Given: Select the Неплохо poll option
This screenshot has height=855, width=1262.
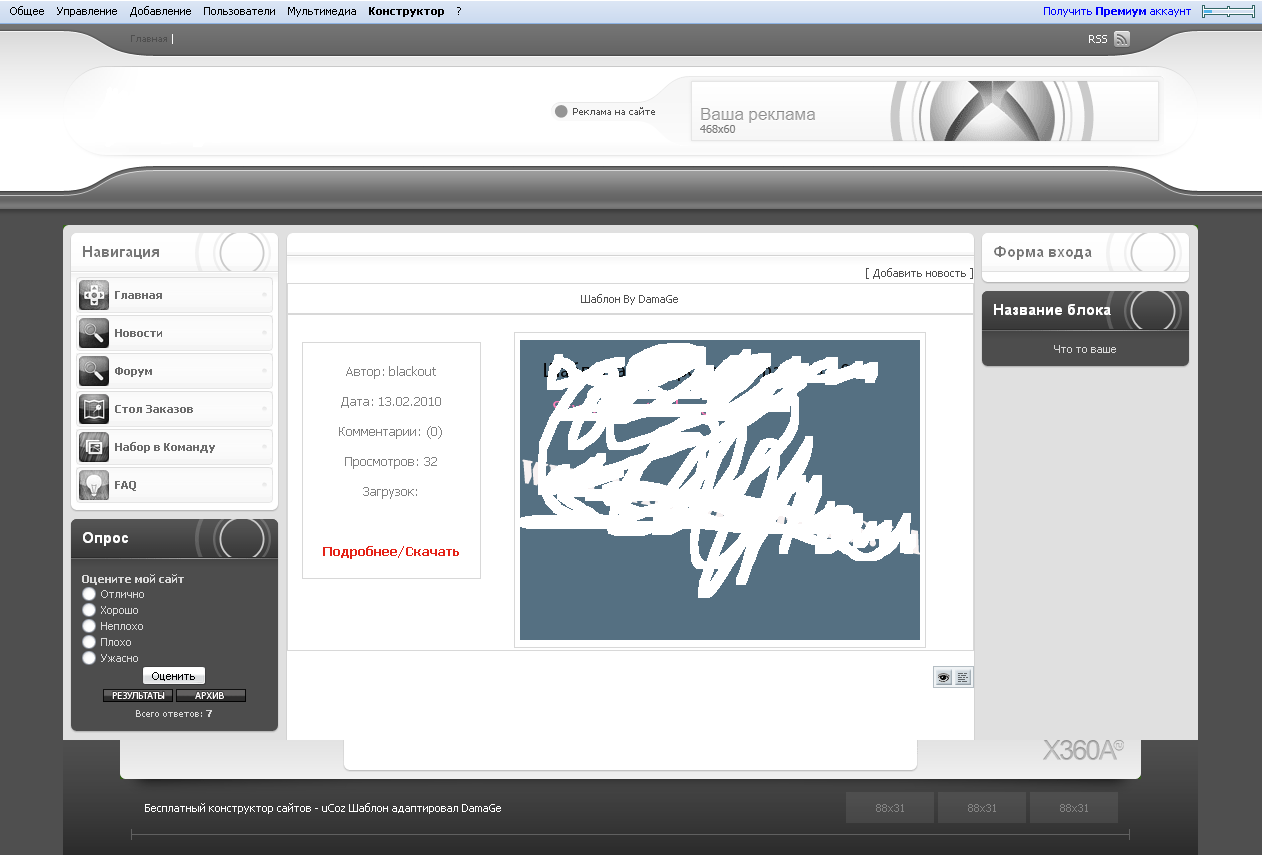Looking at the screenshot, I should click(x=89, y=626).
